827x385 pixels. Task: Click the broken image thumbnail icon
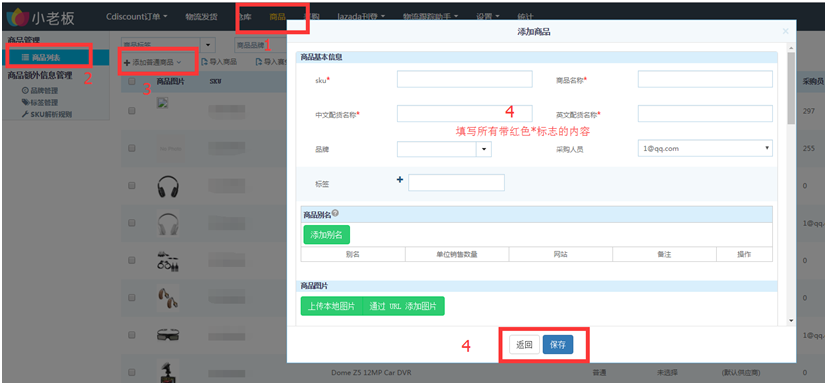162,103
